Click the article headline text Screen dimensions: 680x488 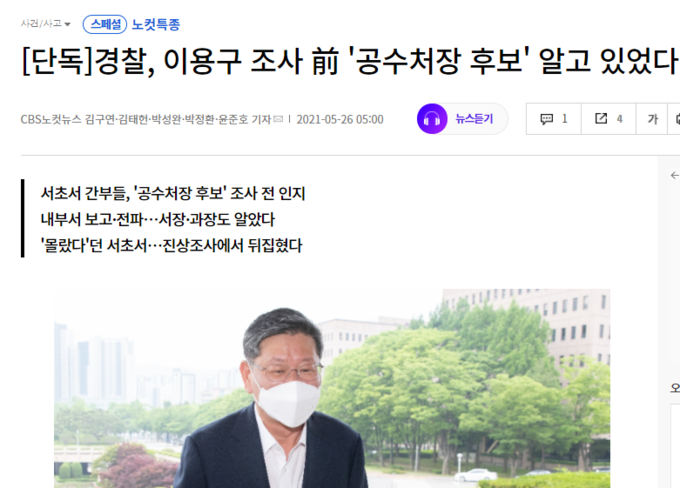[x=349, y=61]
